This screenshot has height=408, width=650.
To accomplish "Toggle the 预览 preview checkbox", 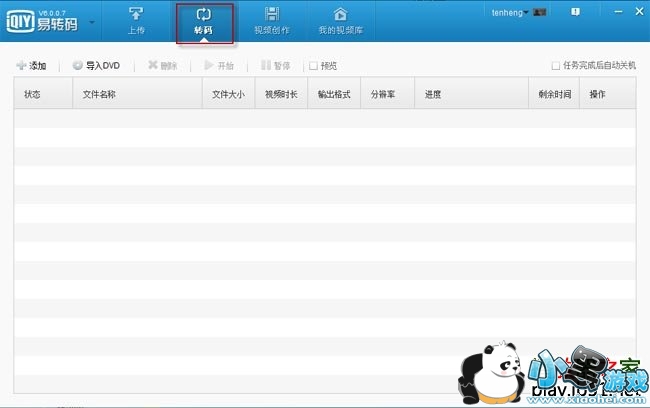I will click(313, 66).
